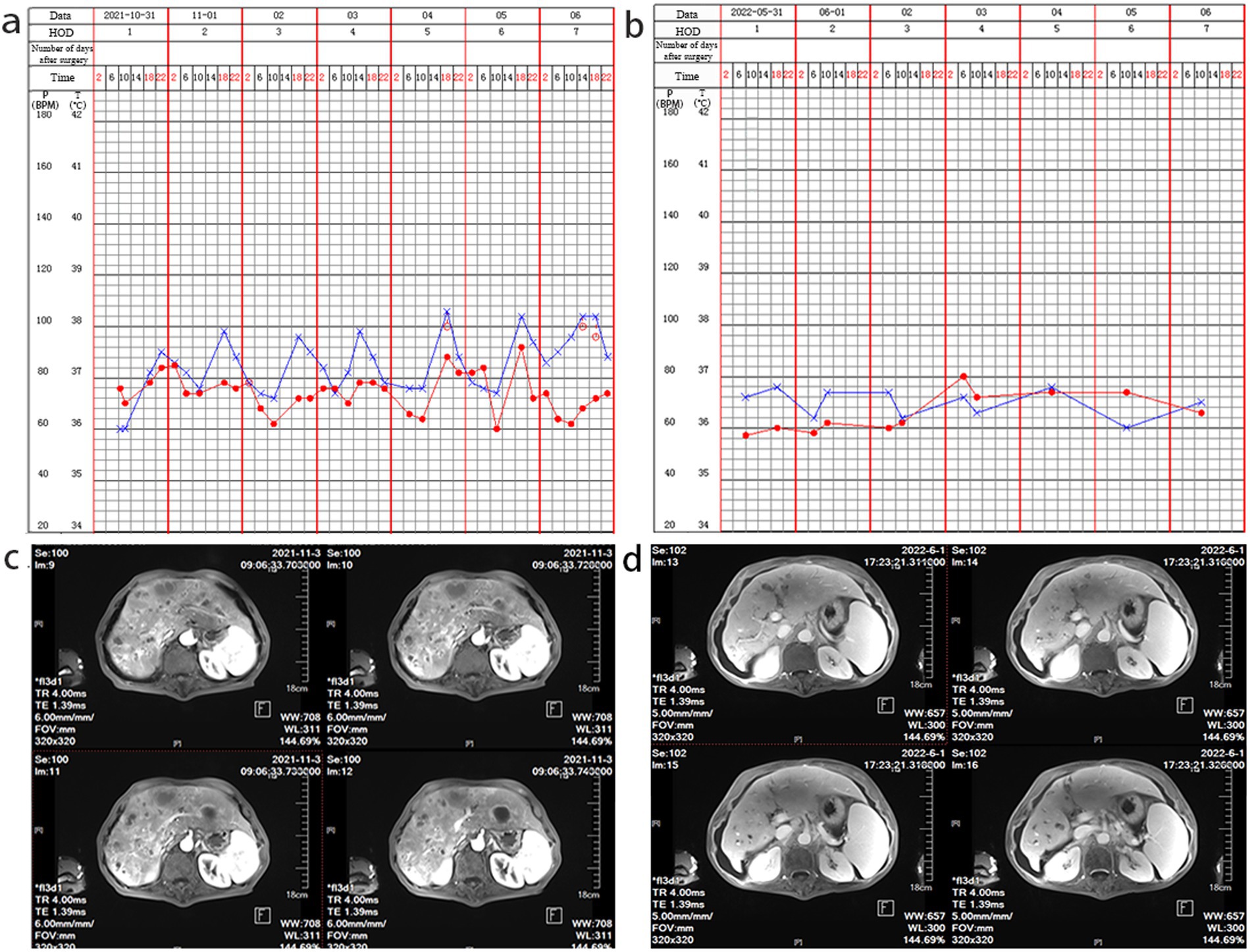The height and width of the screenshot is (952, 1250).
Task: Click the 'Data' row header in chart a
Action: [61, 15]
